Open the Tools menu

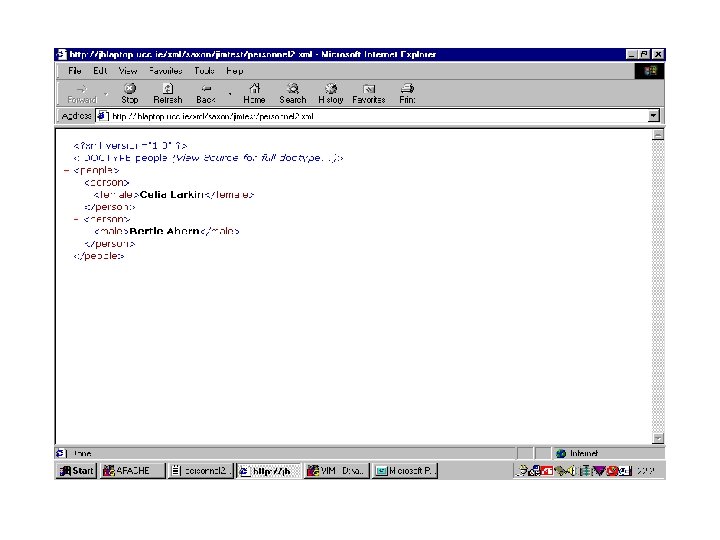tap(204, 71)
